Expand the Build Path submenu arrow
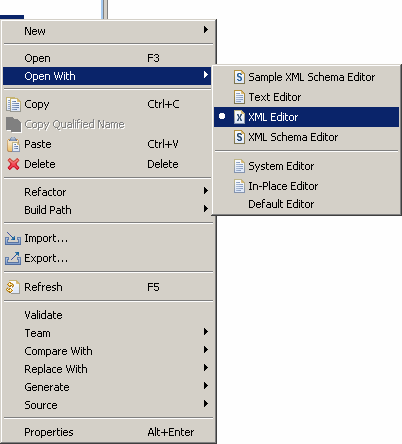The width and height of the screenshot is (402, 444). (206, 209)
